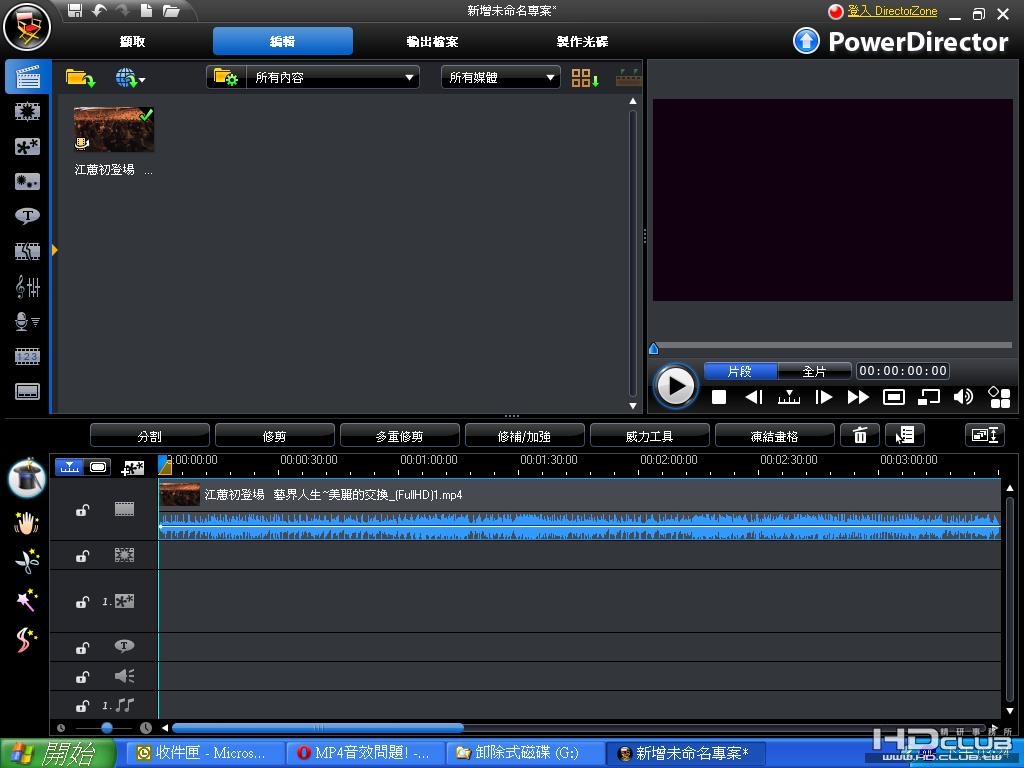Switch to the 輸出檔案 tab
Image resolution: width=1024 pixels, height=768 pixels.
(x=432, y=41)
